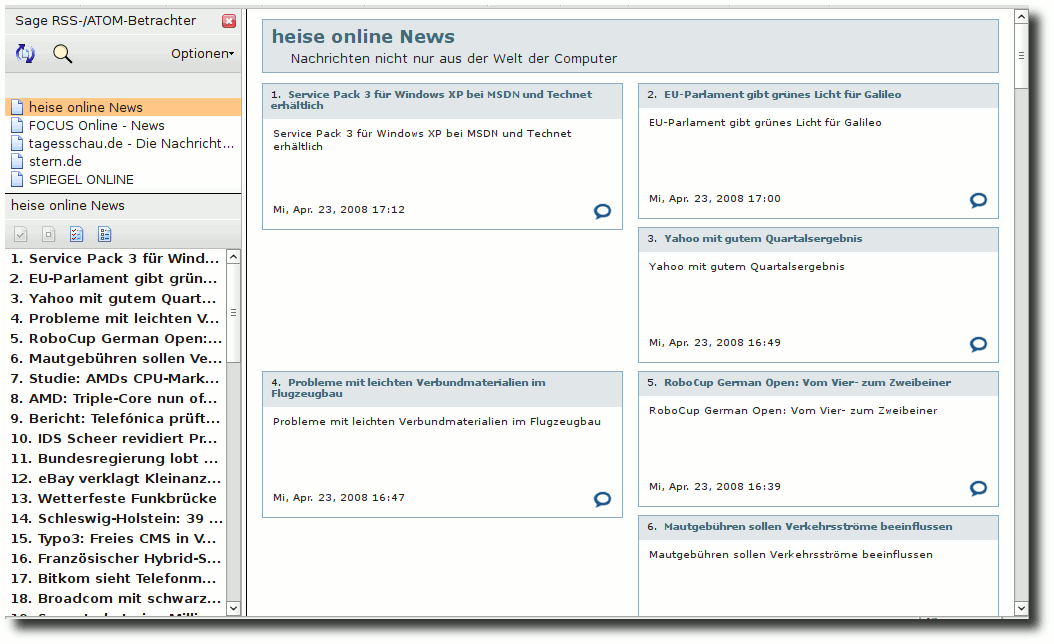Open article title 'EU-Parlament gibt grünes Licht für Galileo'
This screenshot has width=1054, height=644.
pos(782,94)
